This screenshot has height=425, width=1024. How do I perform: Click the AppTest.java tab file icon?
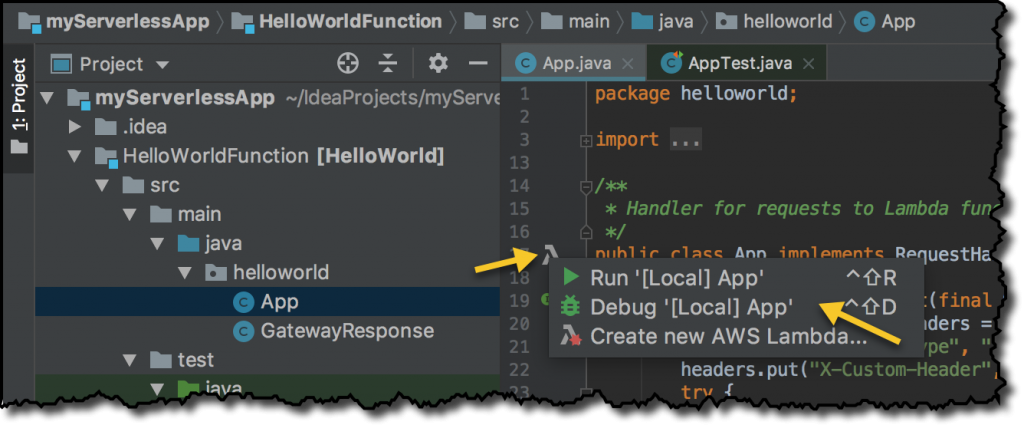pos(672,63)
